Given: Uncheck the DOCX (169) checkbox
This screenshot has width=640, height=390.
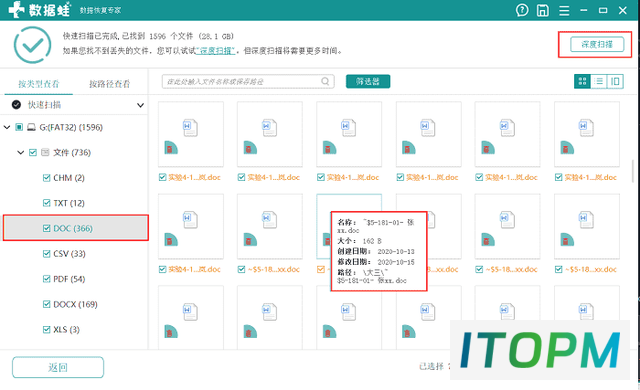Looking at the screenshot, I should coord(47,304).
